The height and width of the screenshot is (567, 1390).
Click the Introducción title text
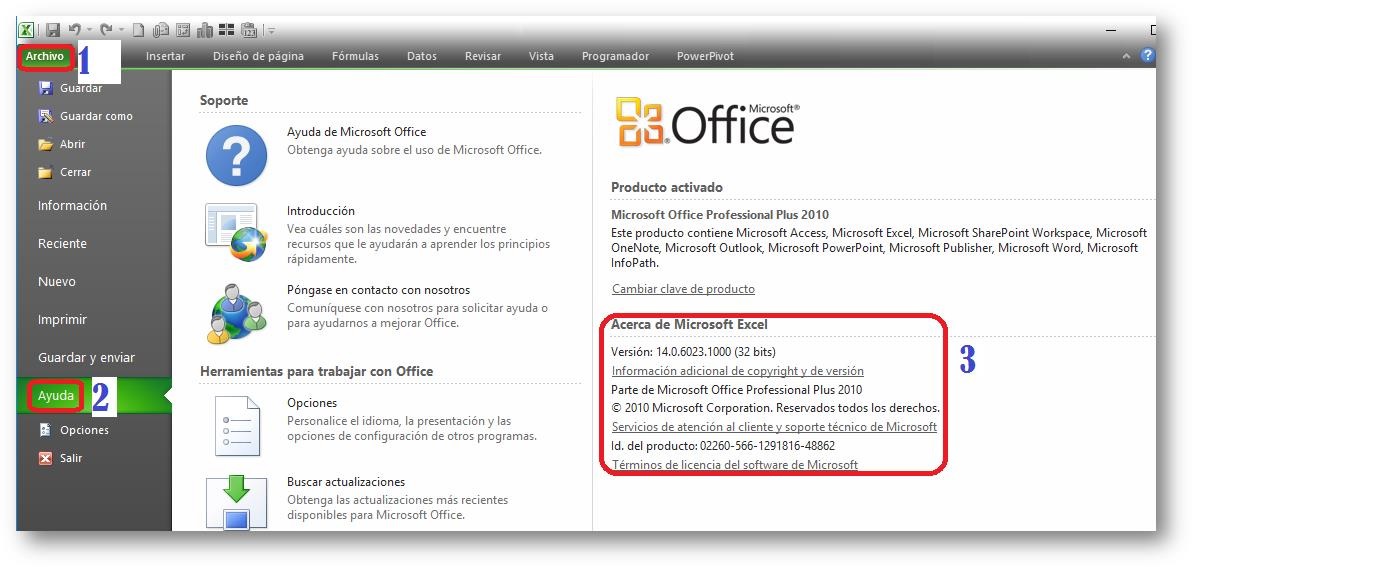(321, 211)
